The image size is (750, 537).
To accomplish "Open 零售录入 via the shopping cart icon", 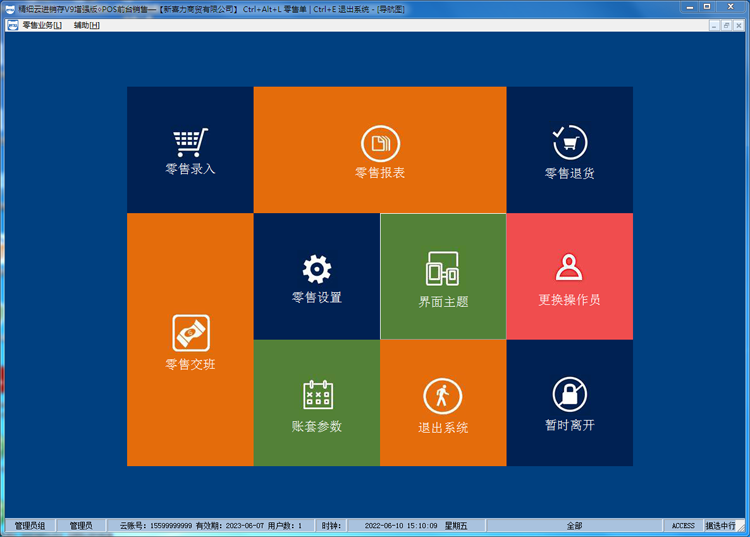I will point(190,142).
